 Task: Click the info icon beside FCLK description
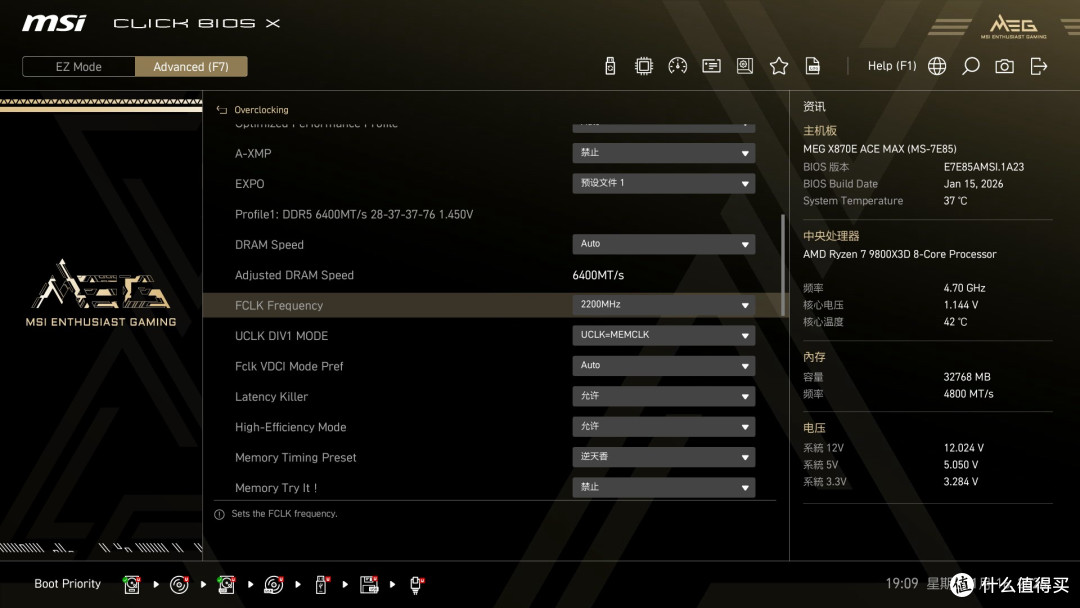point(219,514)
